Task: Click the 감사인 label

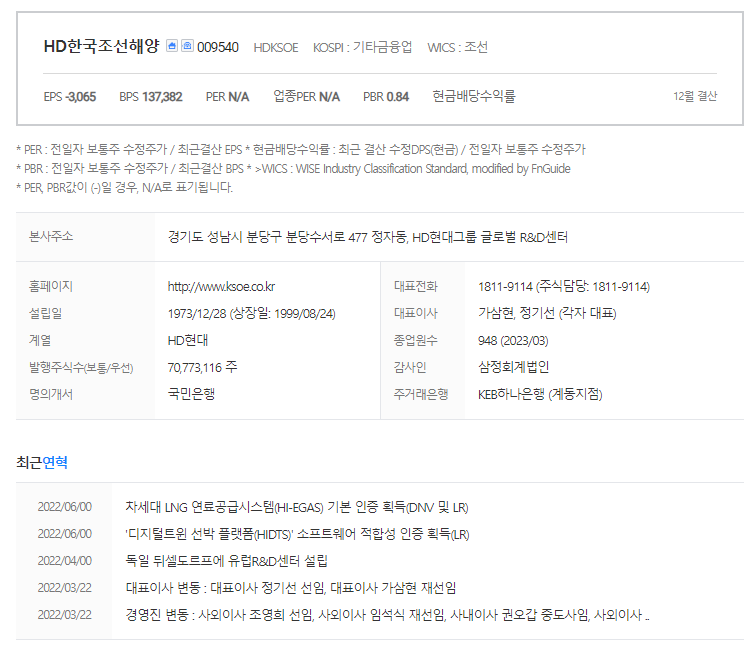Action: click(410, 367)
